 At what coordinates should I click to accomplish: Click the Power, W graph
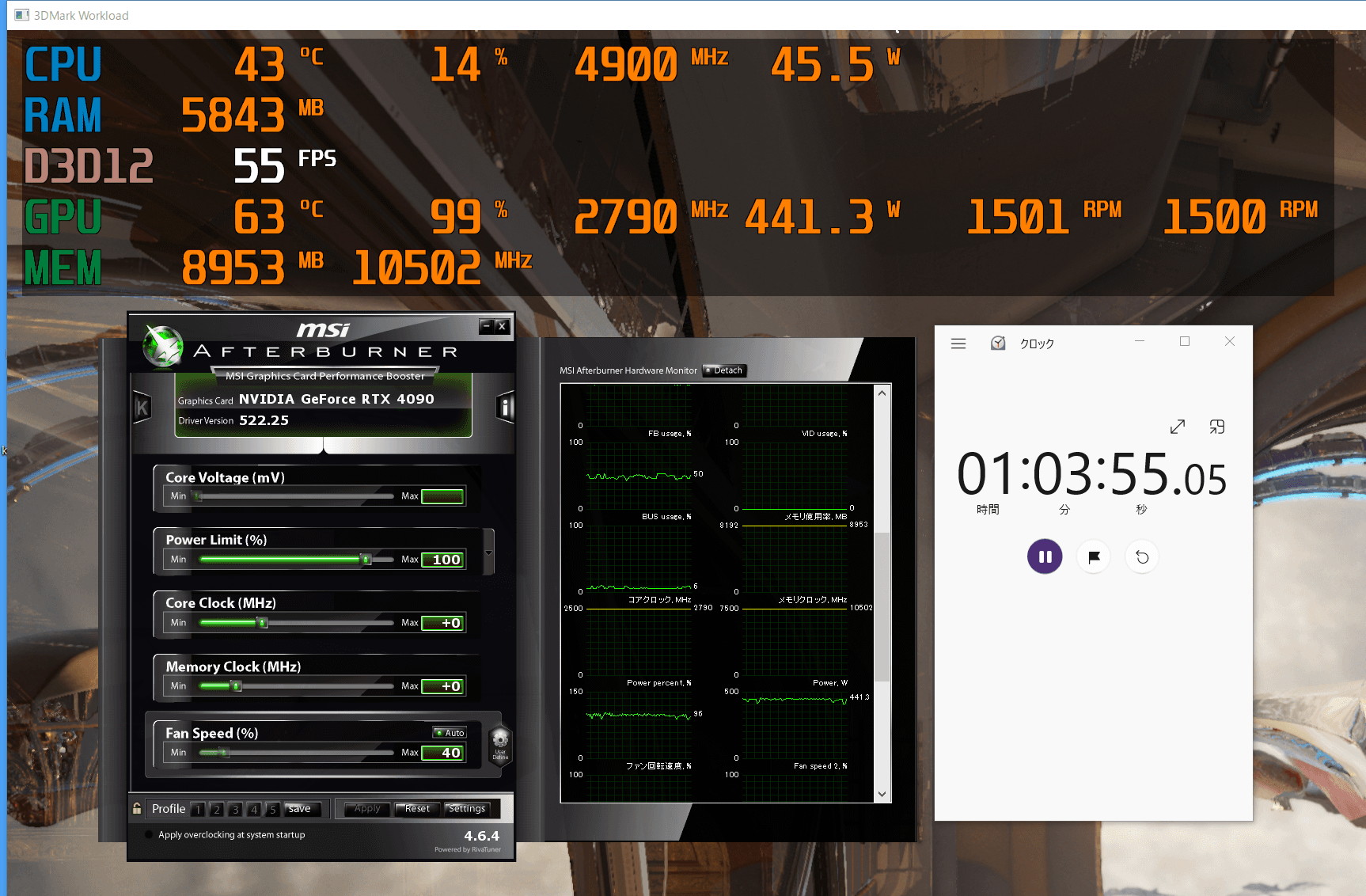click(x=794, y=724)
